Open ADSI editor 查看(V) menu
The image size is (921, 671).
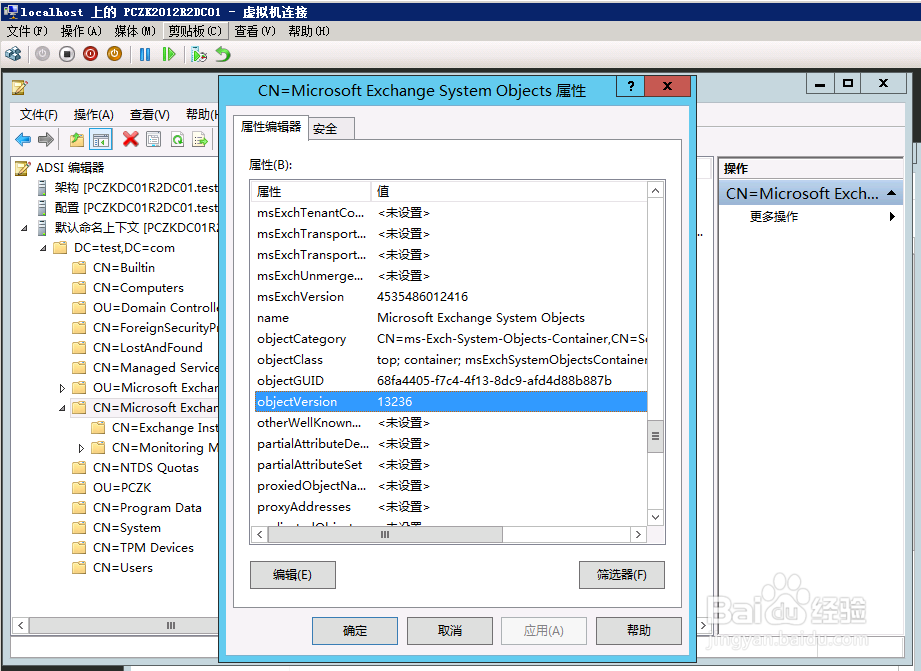(150, 115)
